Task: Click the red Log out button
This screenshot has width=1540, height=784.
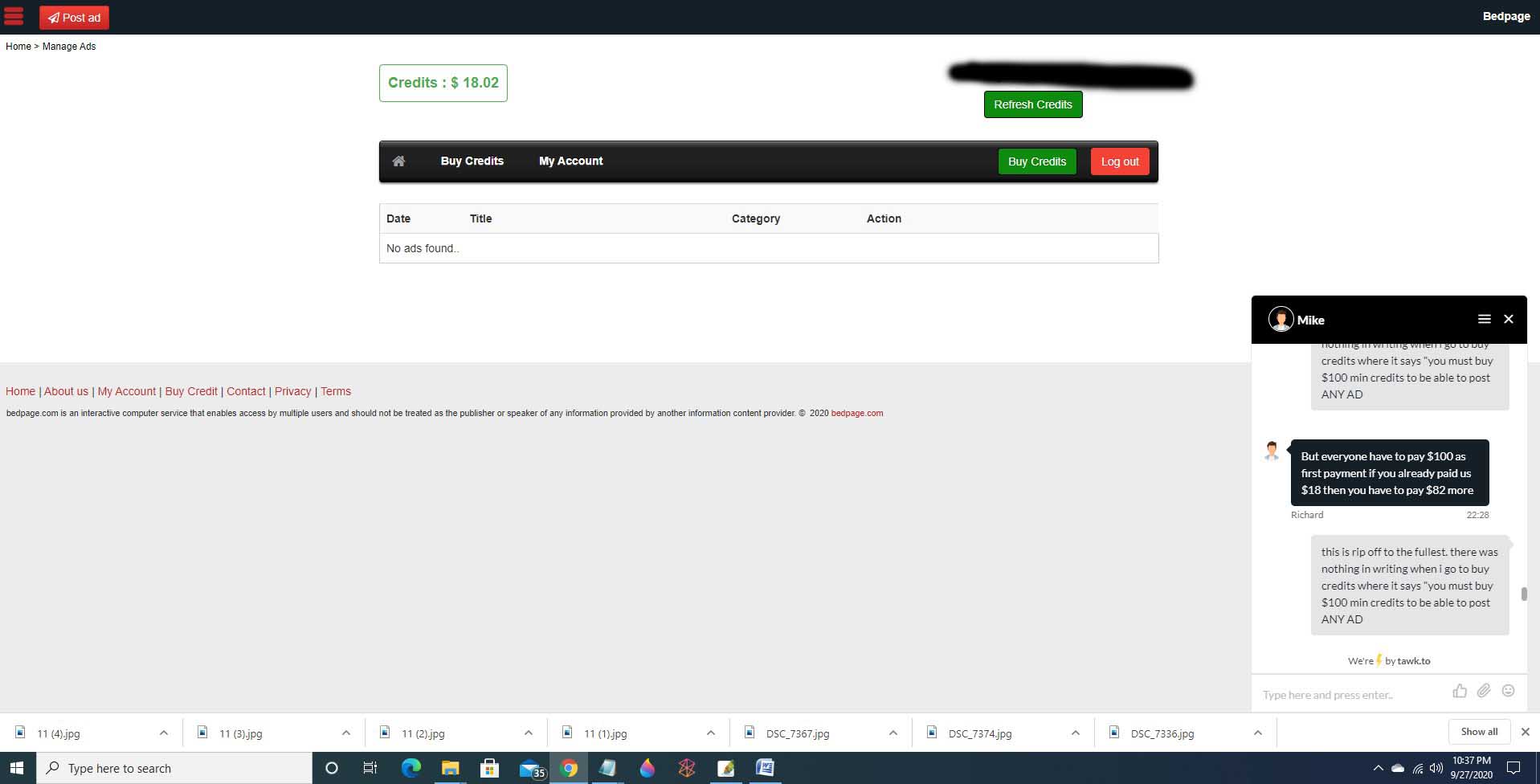Action: 1119,161
